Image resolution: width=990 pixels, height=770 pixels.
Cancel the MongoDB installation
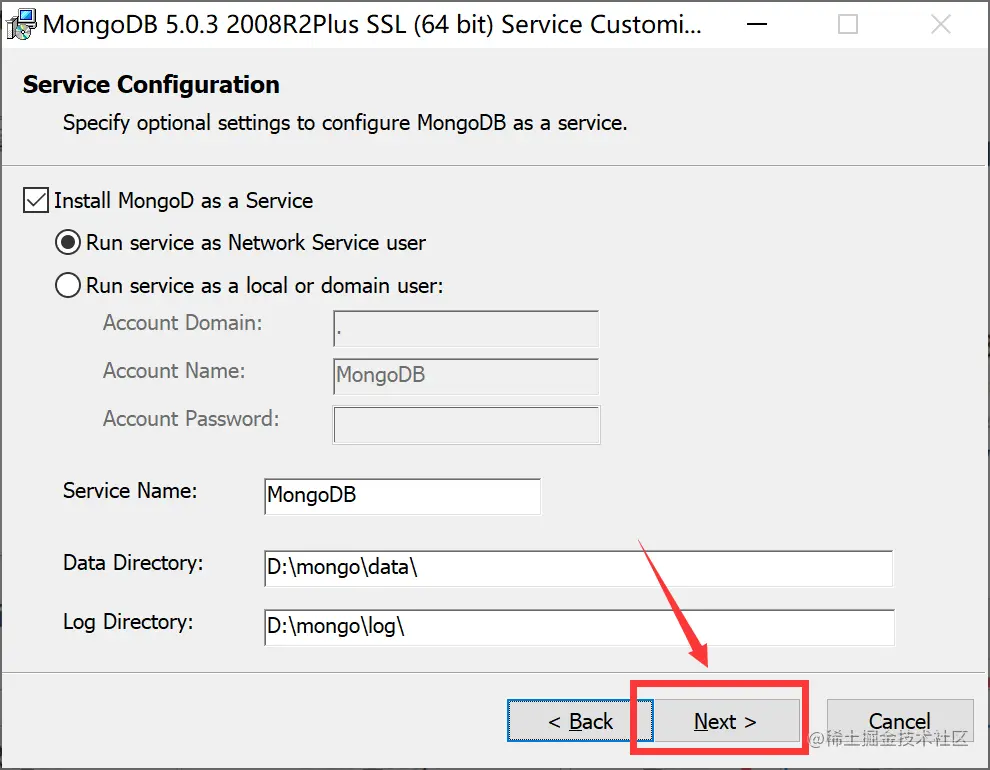(900, 721)
